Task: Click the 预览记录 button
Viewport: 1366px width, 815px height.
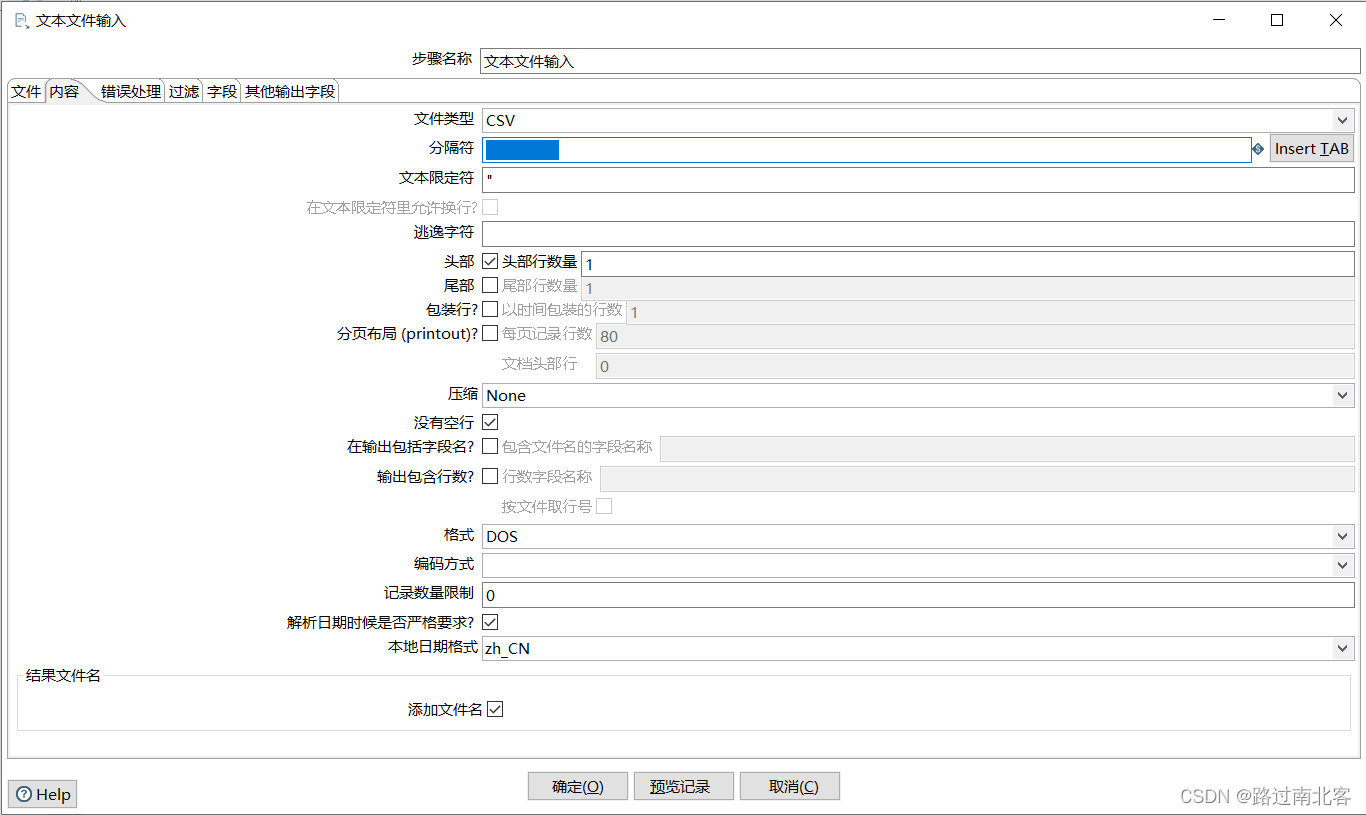Action: tap(684, 786)
